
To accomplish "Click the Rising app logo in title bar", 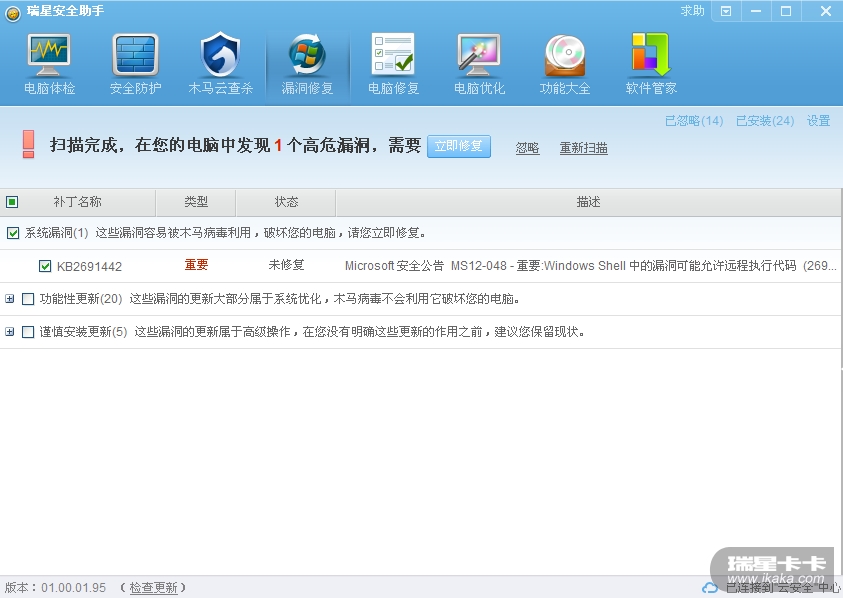I will pyautogui.click(x=12, y=13).
